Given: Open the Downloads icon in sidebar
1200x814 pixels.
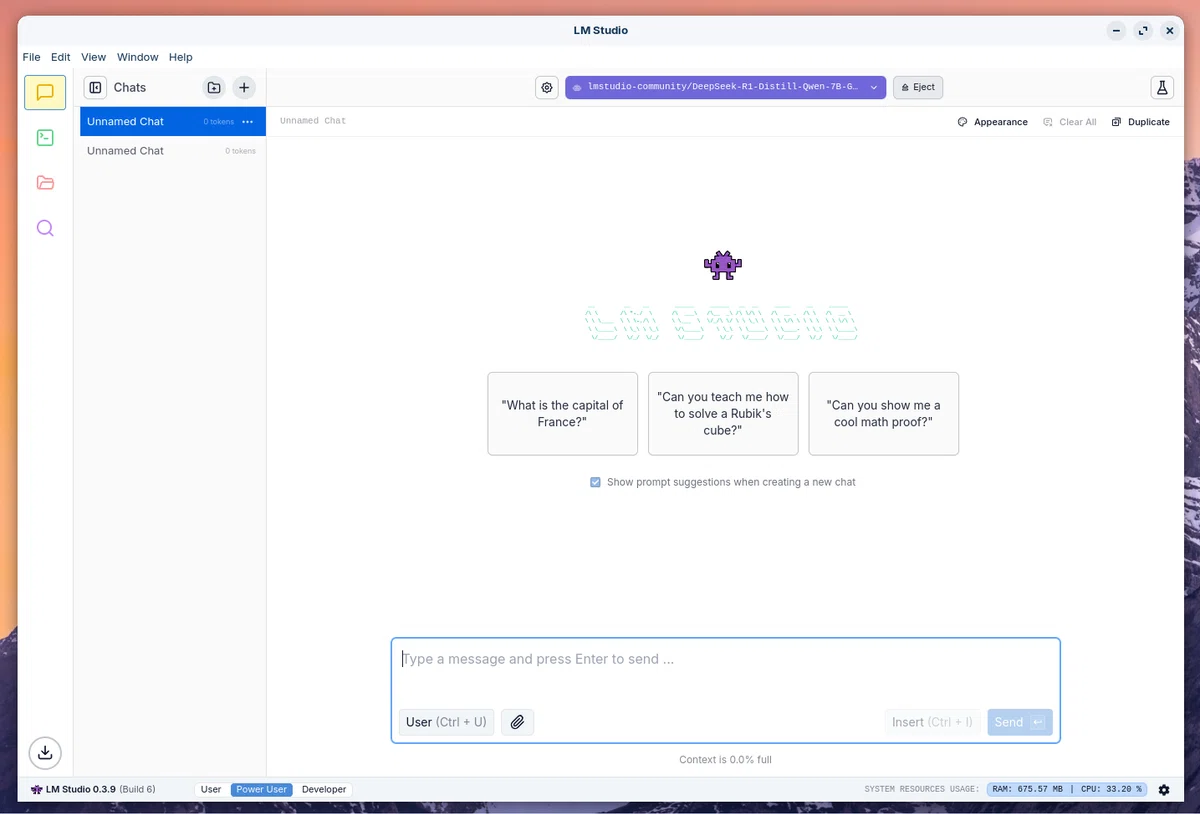Looking at the screenshot, I should pyautogui.click(x=45, y=753).
